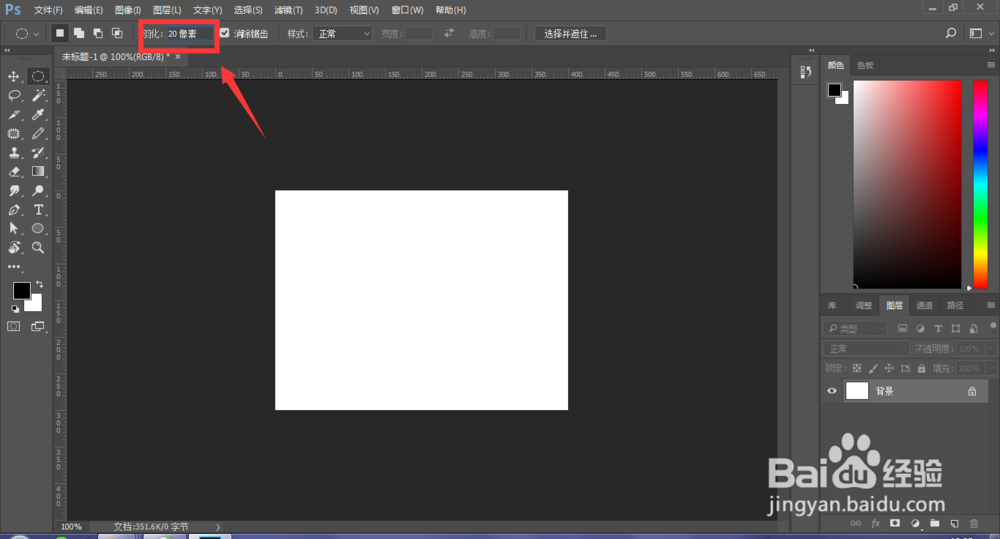
Task: Click the foreground color swatch in toolbox
Action: 21,290
